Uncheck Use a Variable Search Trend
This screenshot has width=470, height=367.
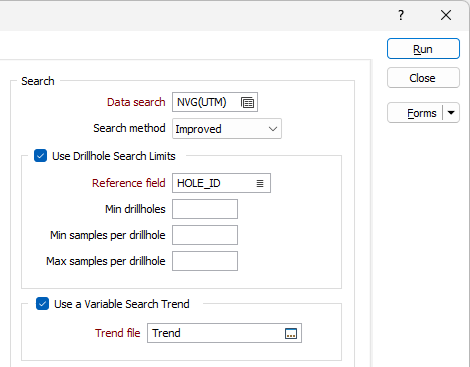pyautogui.click(x=42, y=304)
